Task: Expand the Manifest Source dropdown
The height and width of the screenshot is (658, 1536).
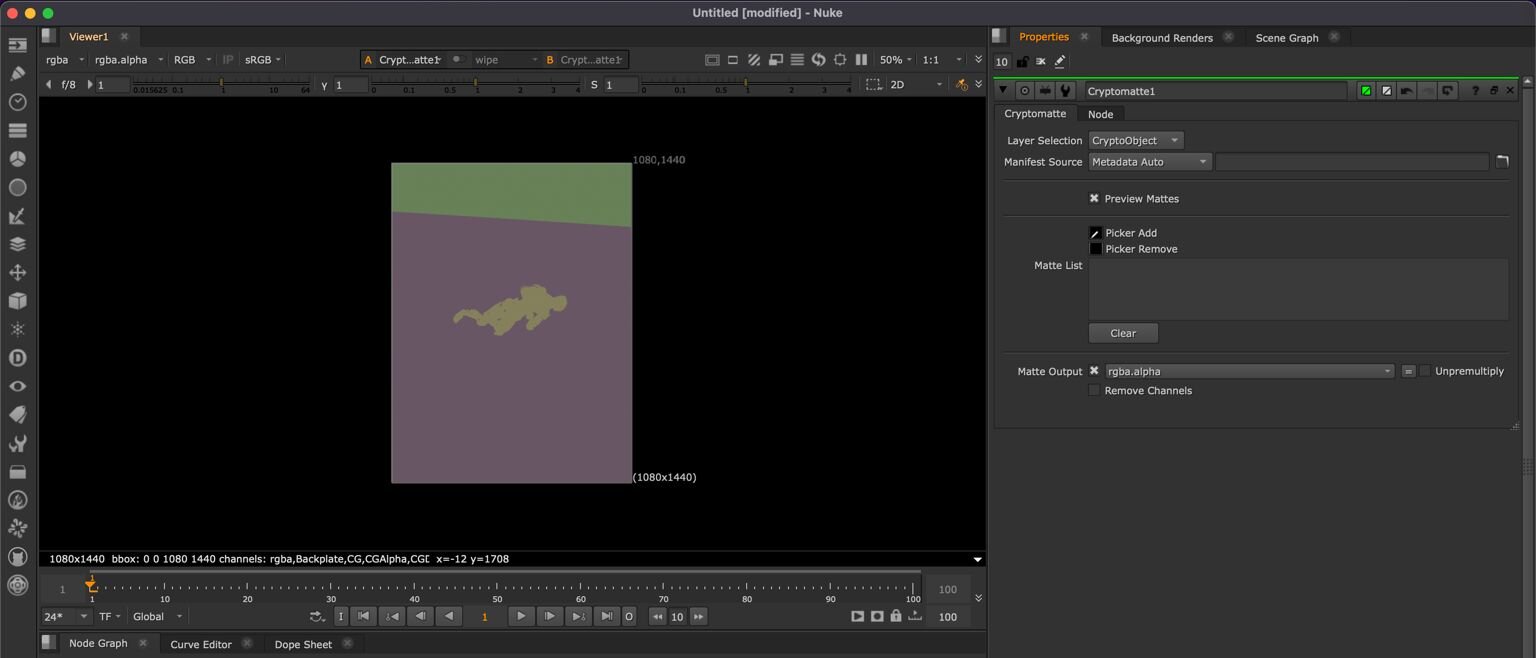Action: pos(1150,162)
